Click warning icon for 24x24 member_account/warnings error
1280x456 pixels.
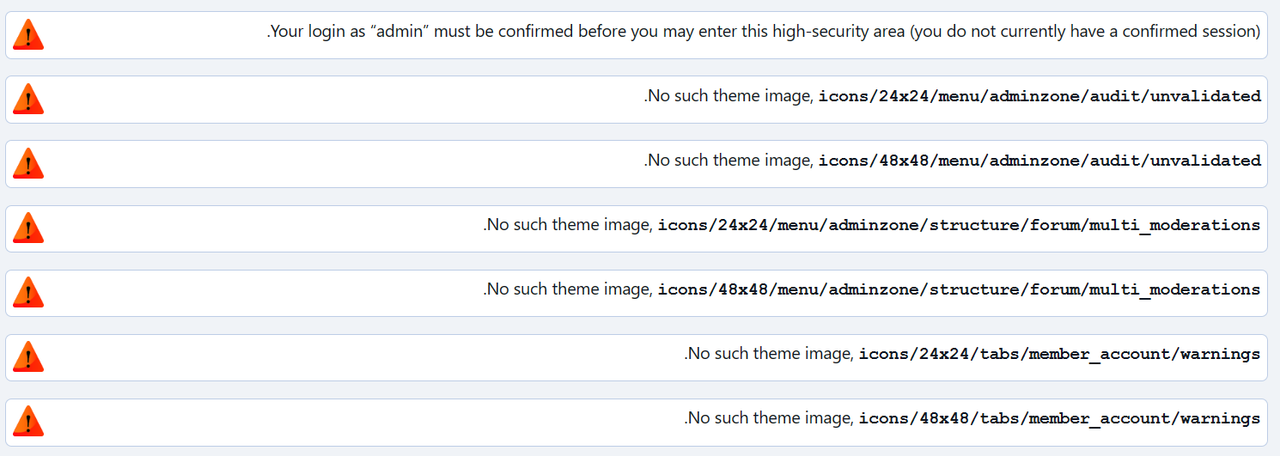[x=28, y=357]
